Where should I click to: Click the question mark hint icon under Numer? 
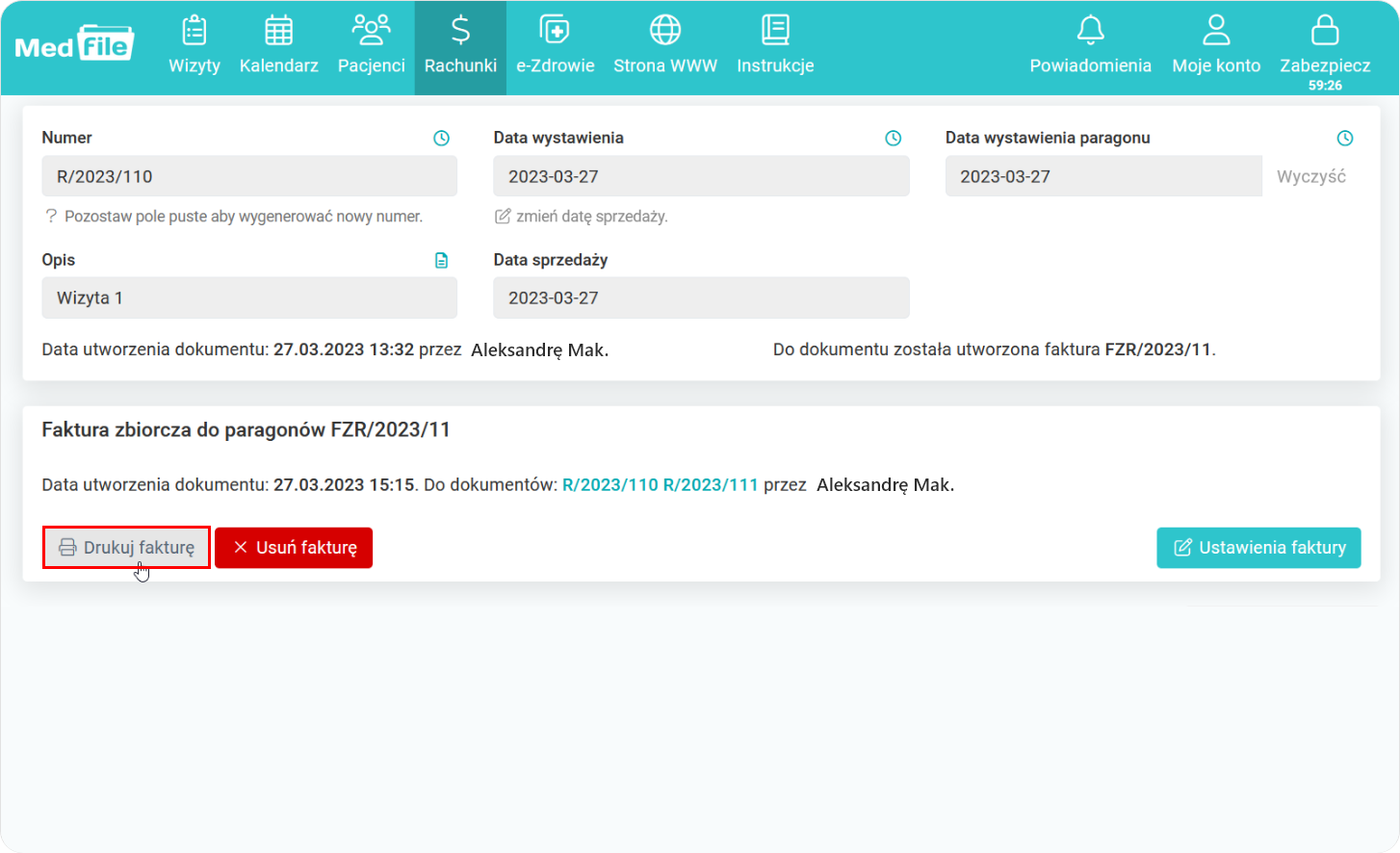[51, 217]
